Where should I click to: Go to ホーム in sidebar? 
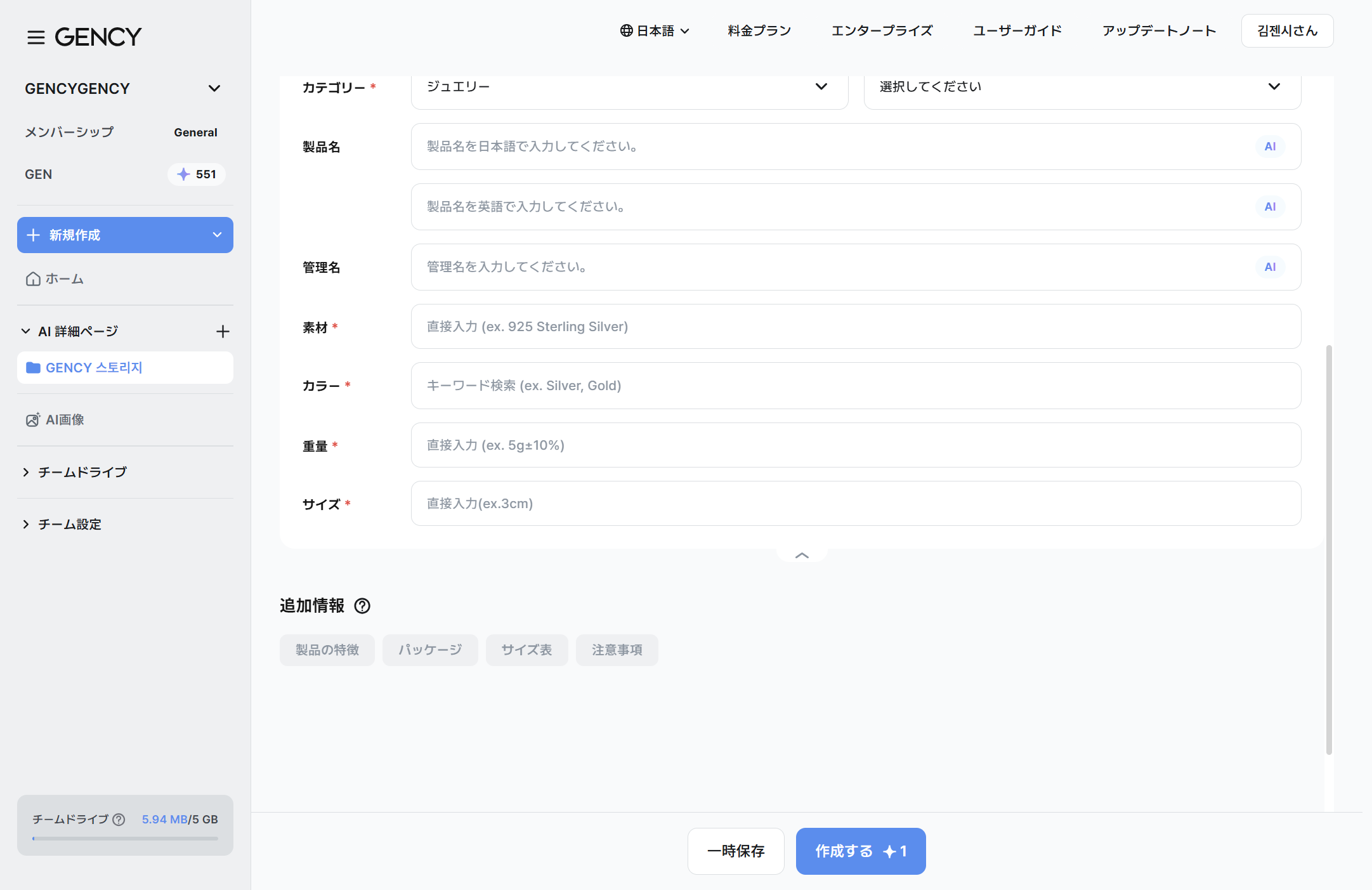click(x=55, y=279)
